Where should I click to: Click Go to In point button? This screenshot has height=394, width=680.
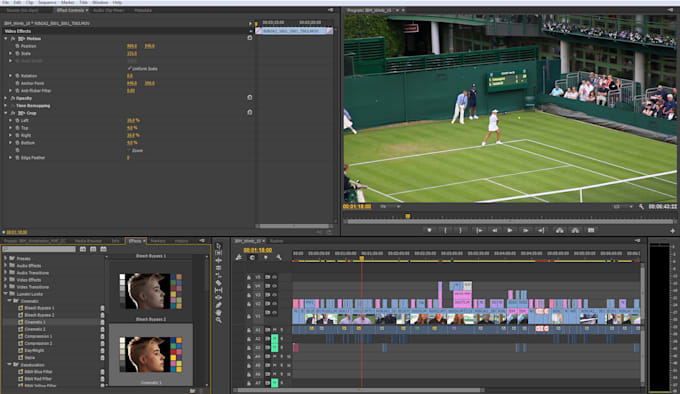coord(479,231)
